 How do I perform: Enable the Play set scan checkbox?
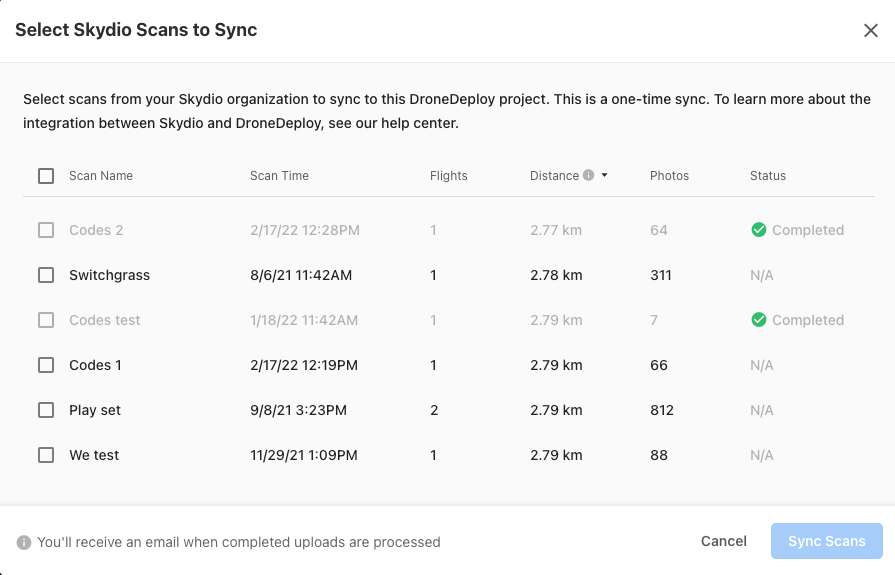(x=46, y=410)
